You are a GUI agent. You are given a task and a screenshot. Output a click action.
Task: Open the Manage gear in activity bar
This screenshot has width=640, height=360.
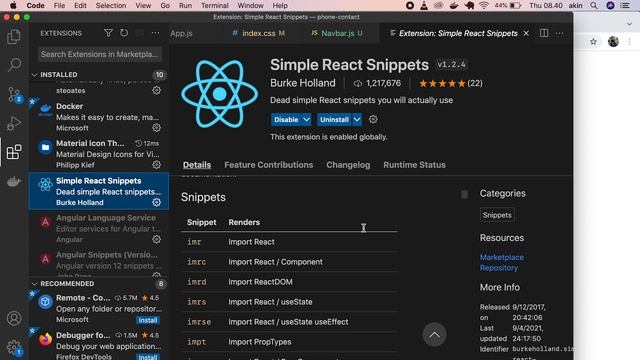click(x=14, y=347)
